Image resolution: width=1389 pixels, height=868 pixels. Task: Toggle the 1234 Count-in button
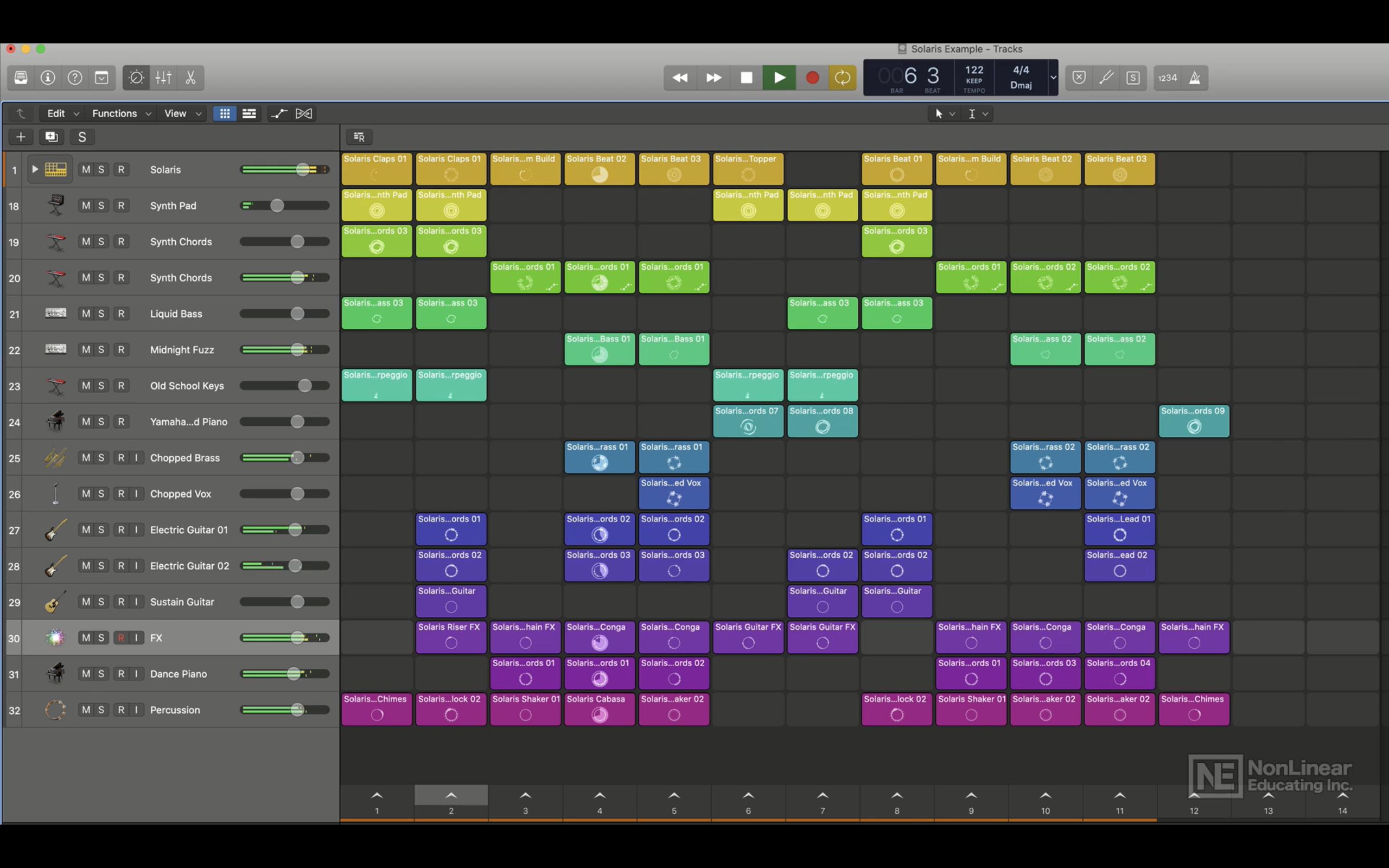click(x=1168, y=78)
